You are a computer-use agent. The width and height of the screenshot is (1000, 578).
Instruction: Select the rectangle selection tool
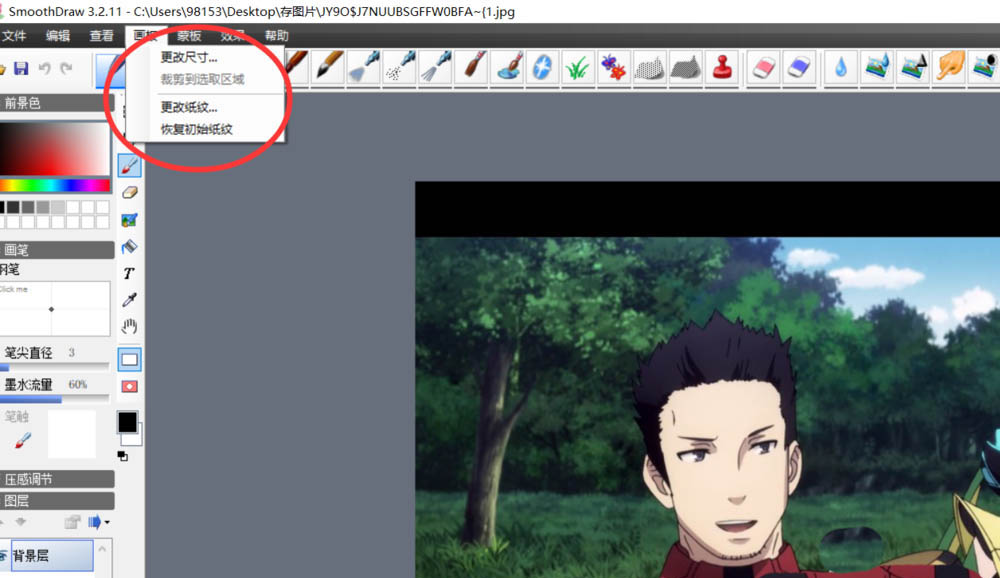click(129, 359)
